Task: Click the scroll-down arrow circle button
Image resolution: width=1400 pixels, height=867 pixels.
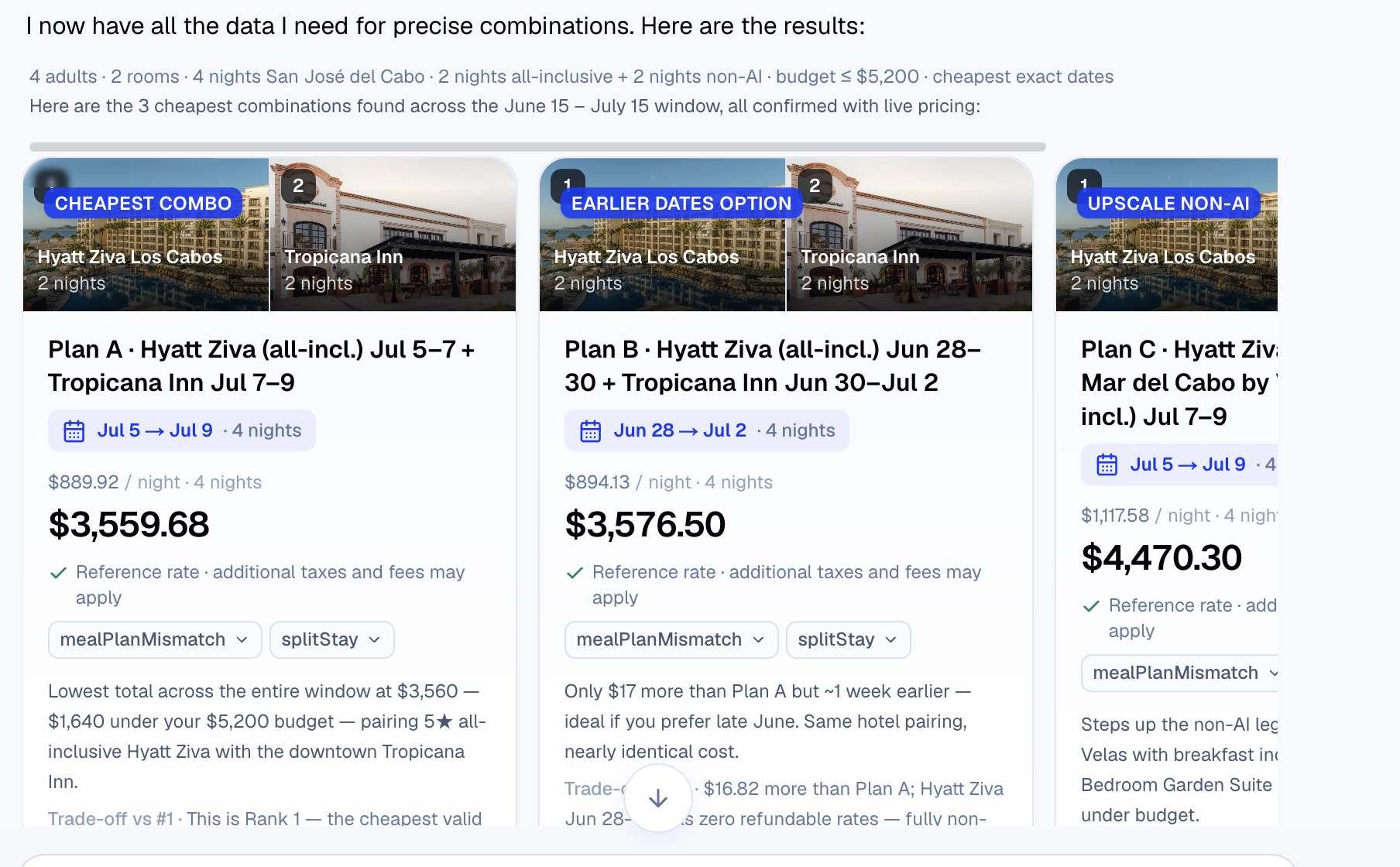Action: click(x=658, y=798)
